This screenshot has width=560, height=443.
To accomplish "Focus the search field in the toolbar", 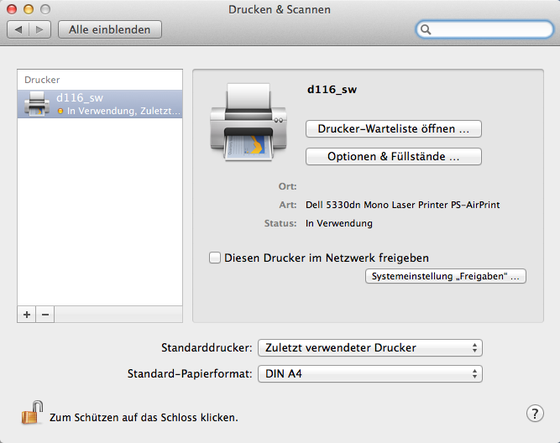I will tap(485, 29).
